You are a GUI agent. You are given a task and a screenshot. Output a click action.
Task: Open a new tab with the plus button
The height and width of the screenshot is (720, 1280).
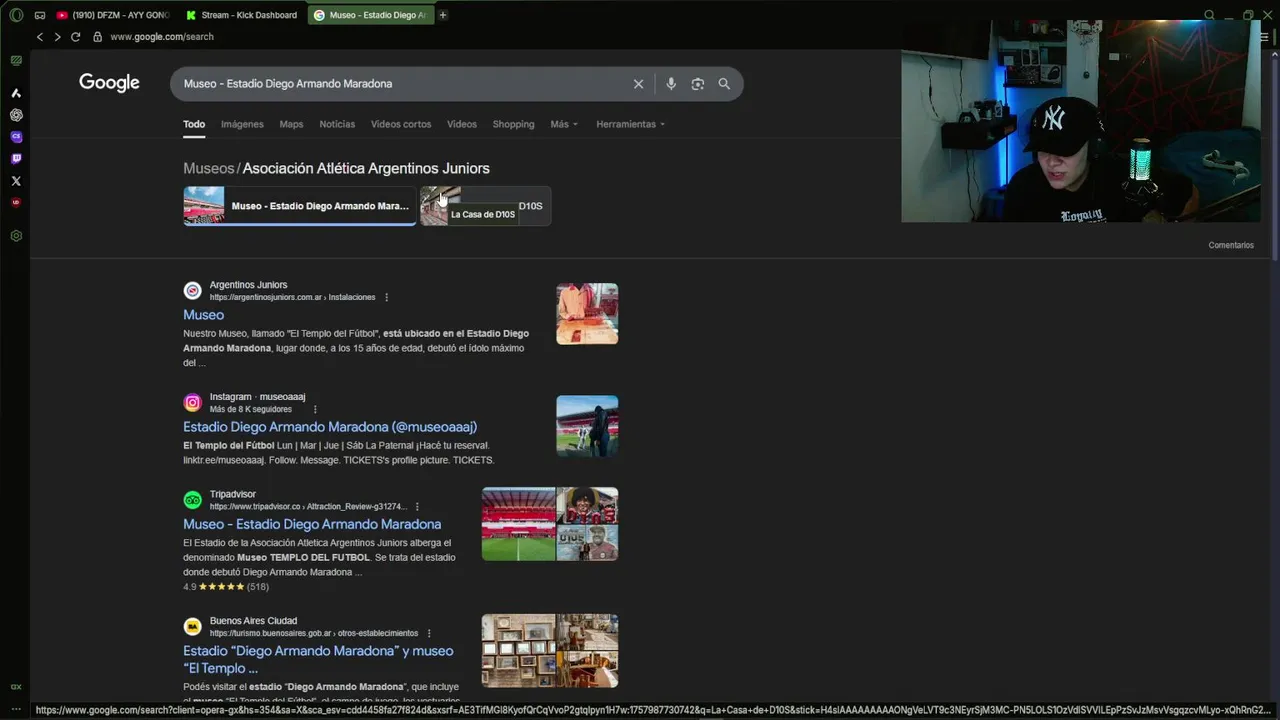click(443, 15)
